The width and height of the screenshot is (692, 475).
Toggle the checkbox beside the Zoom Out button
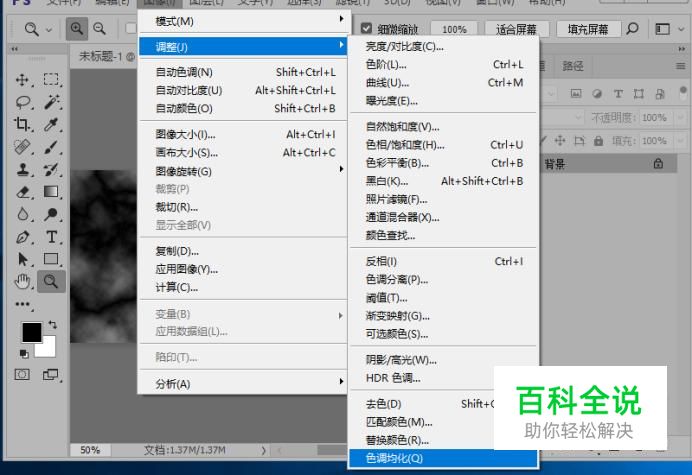coord(131,28)
